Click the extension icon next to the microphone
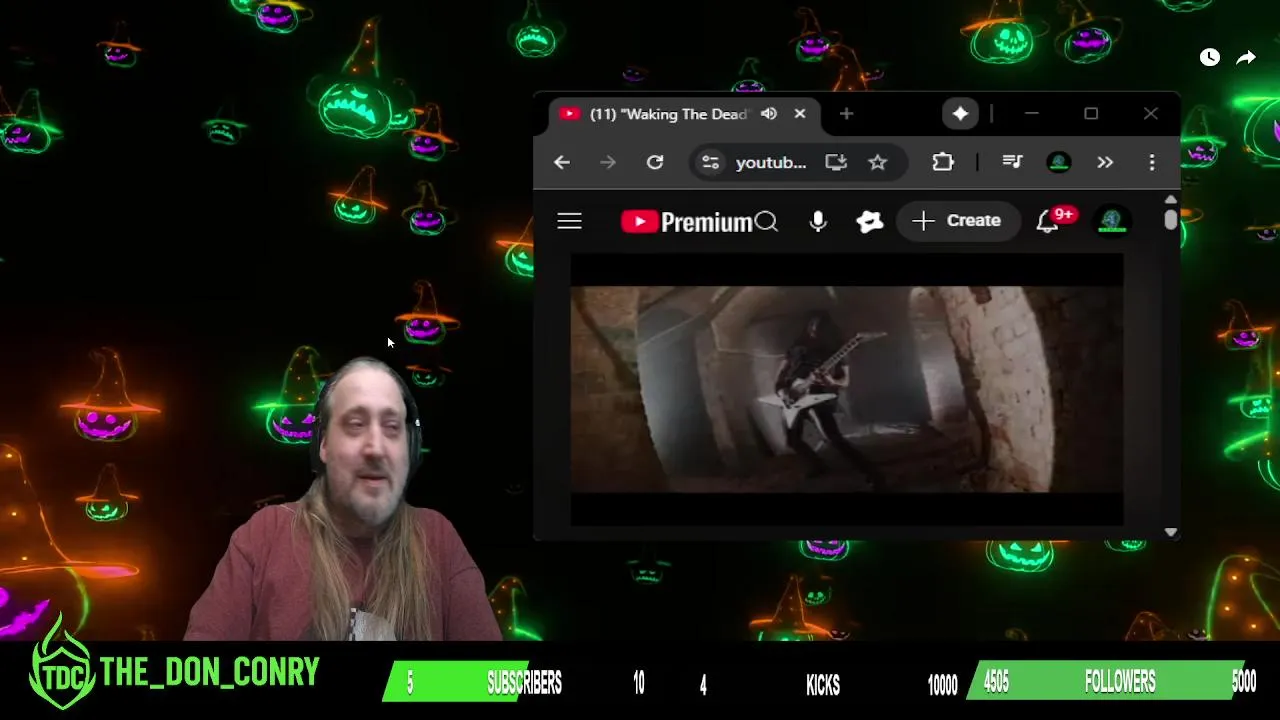This screenshot has width=1280, height=720. 870,221
